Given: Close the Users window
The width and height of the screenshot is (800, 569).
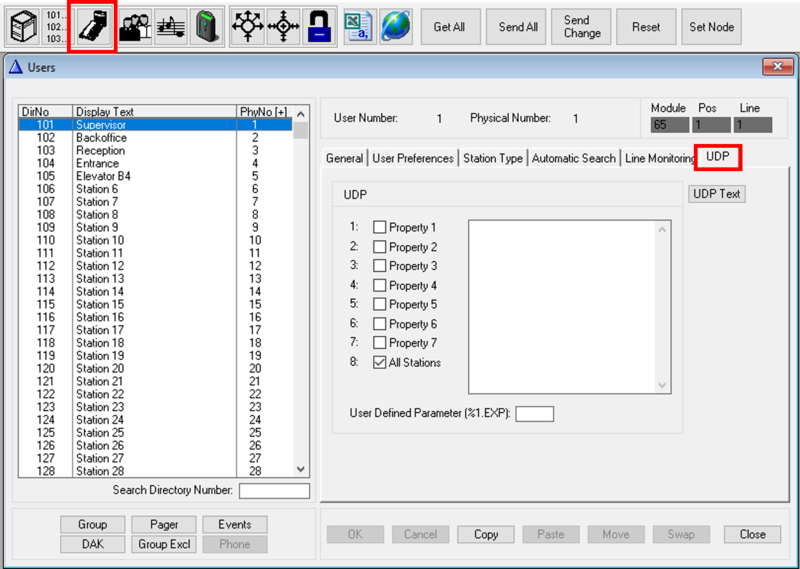Looking at the screenshot, I should [778, 66].
